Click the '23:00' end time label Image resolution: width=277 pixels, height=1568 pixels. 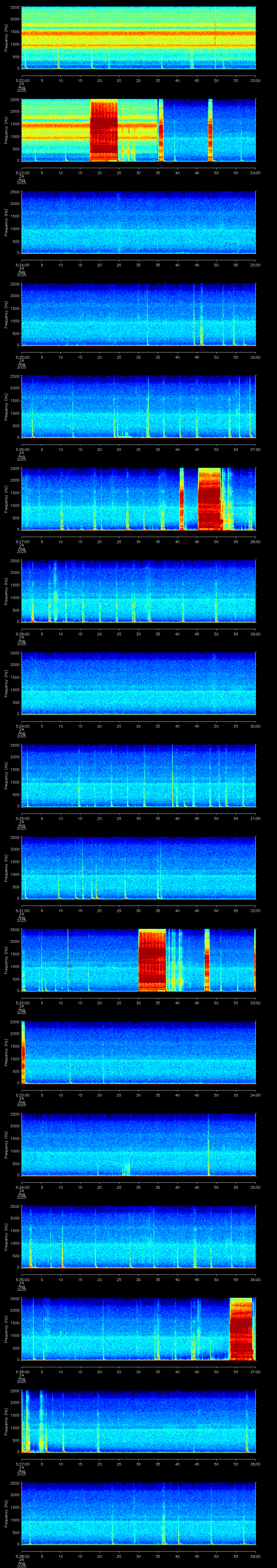(255, 80)
